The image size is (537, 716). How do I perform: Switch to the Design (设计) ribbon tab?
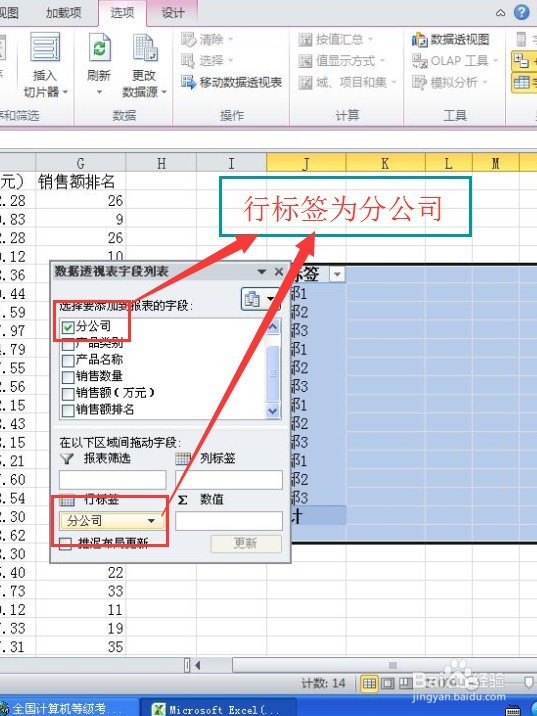(173, 13)
